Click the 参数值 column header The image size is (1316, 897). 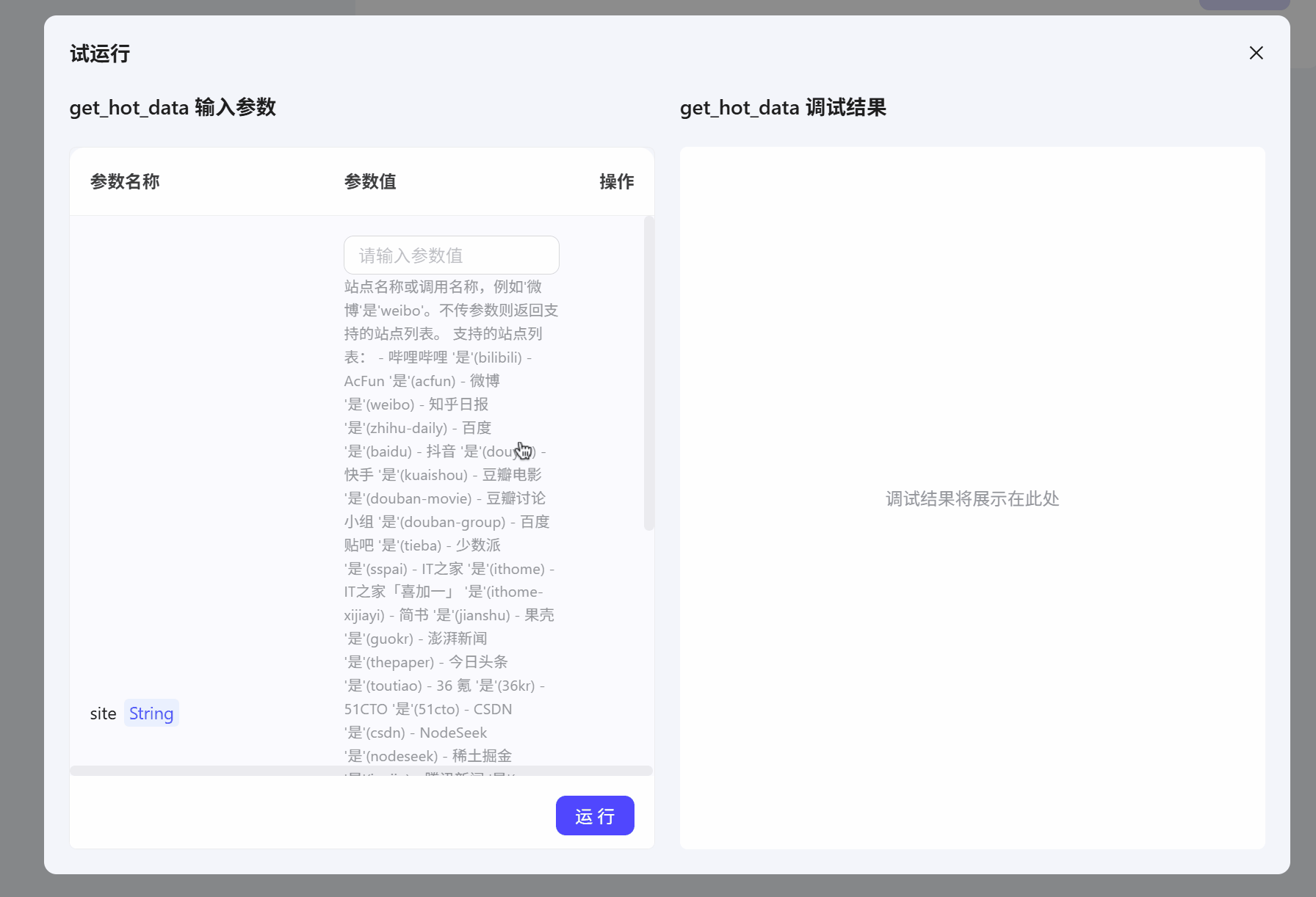pyautogui.click(x=371, y=181)
